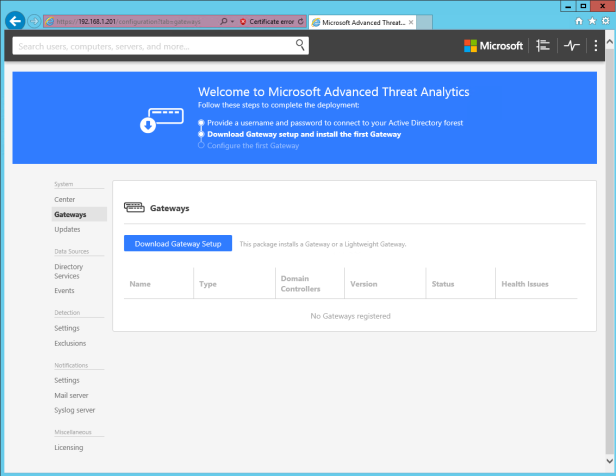Image resolution: width=616 pixels, height=476 pixels.
Task: Click the Version column header
Action: tap(363, 284)
